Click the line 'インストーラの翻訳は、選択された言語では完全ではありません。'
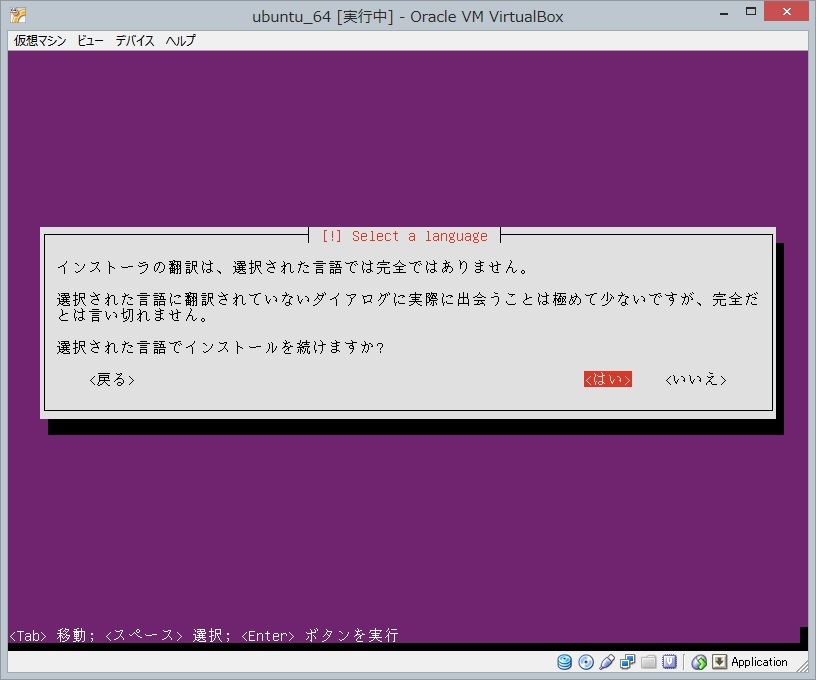Image resolution: width=819 pixels, height=680 pixels. 293,267
